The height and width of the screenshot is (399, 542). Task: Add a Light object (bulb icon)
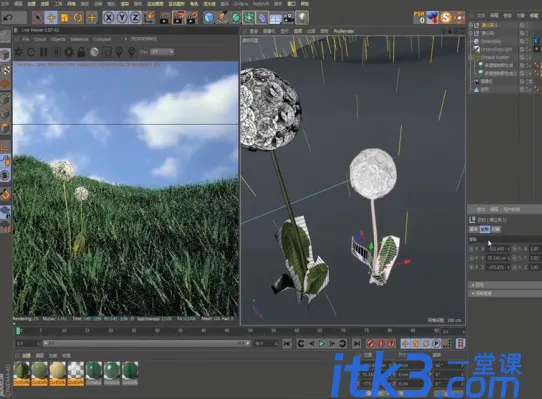coord(302,17)
